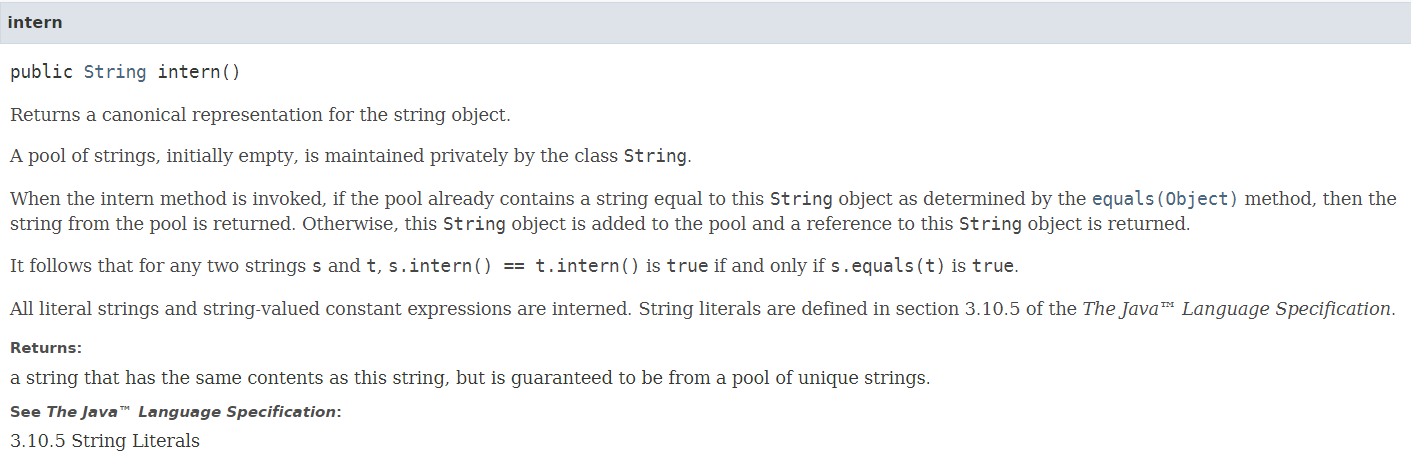Click the "3.10.5 String Literals" reference
The width and height of the screenshot is (1411, 468).
pyautogui.click(x=105, y=441)
